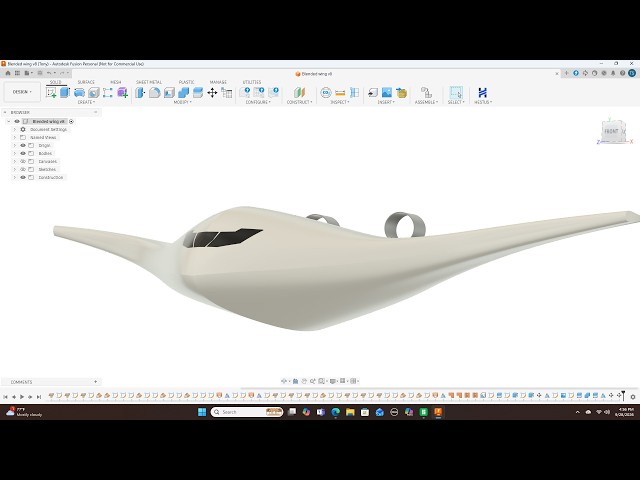Screen dimensions: 640x480
Task: Open the Design workspace dropdown
Action: [x=22, y=92]
